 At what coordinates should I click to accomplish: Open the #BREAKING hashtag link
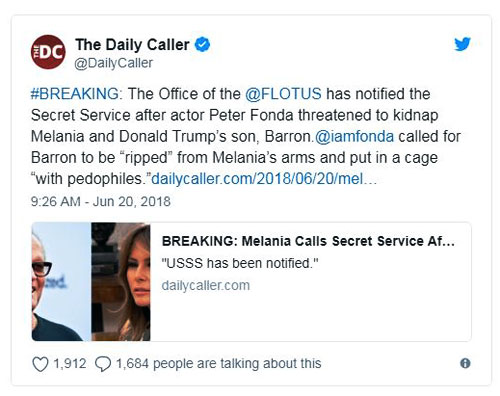click(75, 94)
